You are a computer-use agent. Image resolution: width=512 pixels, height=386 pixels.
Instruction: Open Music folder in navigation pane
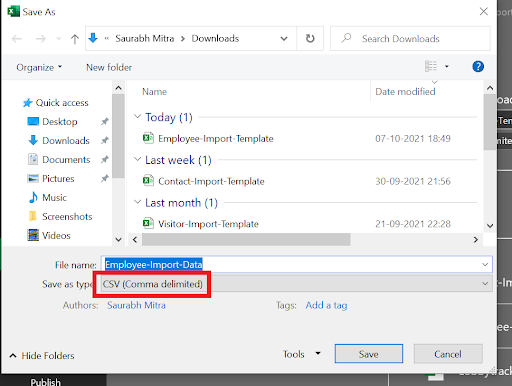pyautogui.click(x=48, y=198)
